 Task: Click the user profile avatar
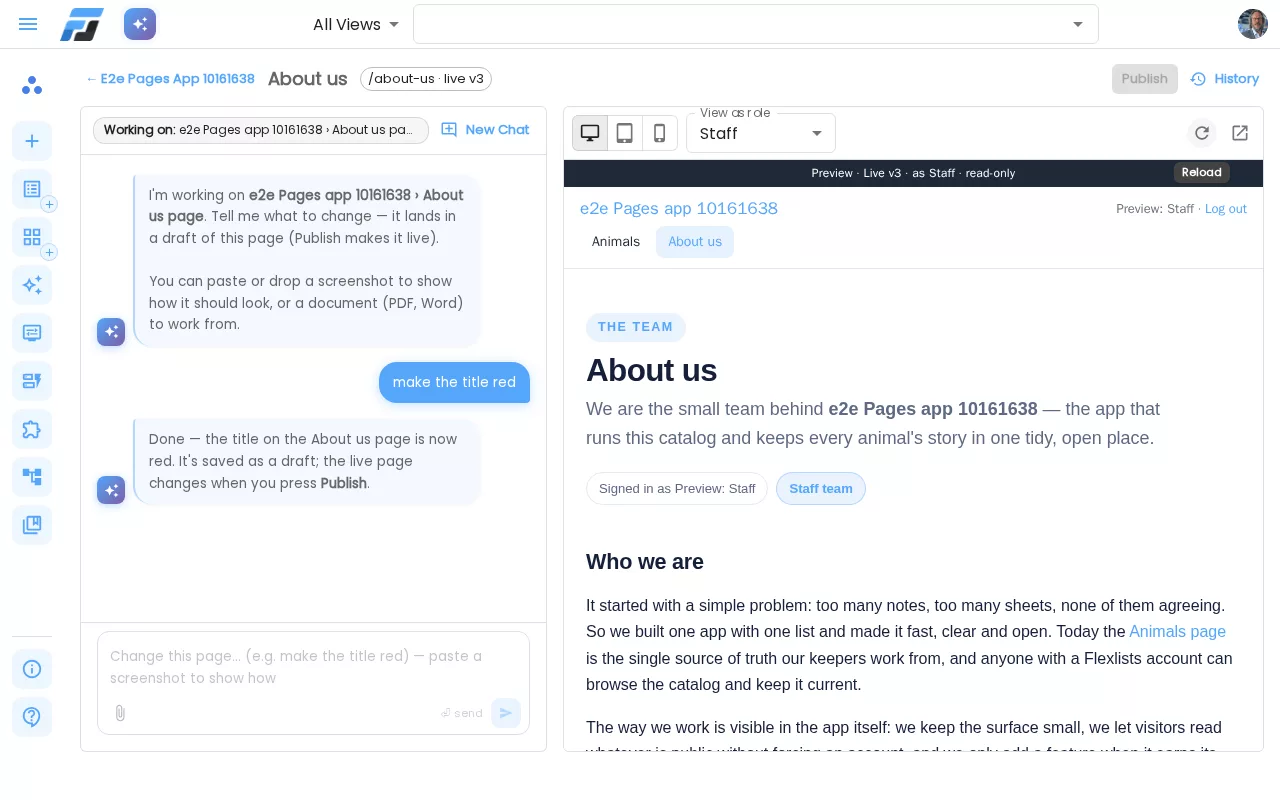pos(1253,24)
